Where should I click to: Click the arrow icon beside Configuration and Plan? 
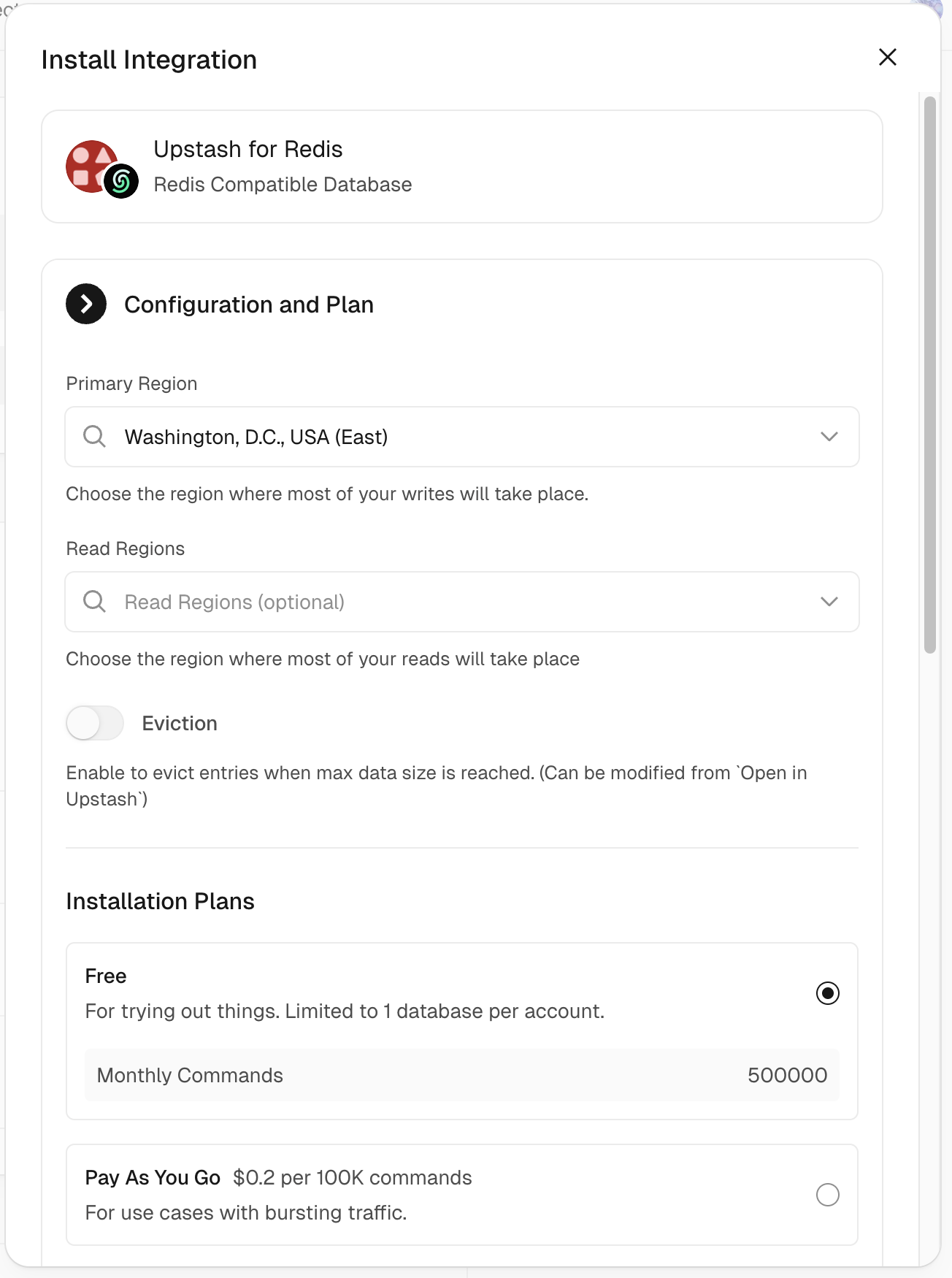(x=85, y=305)
